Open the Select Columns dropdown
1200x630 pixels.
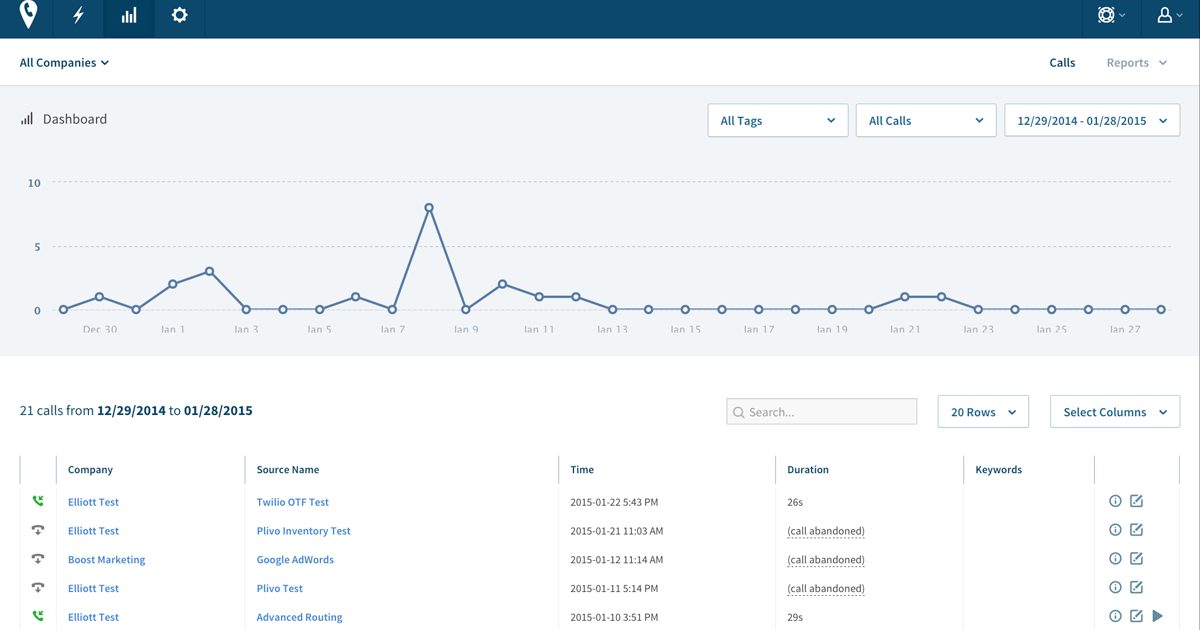pos(1114,411)
